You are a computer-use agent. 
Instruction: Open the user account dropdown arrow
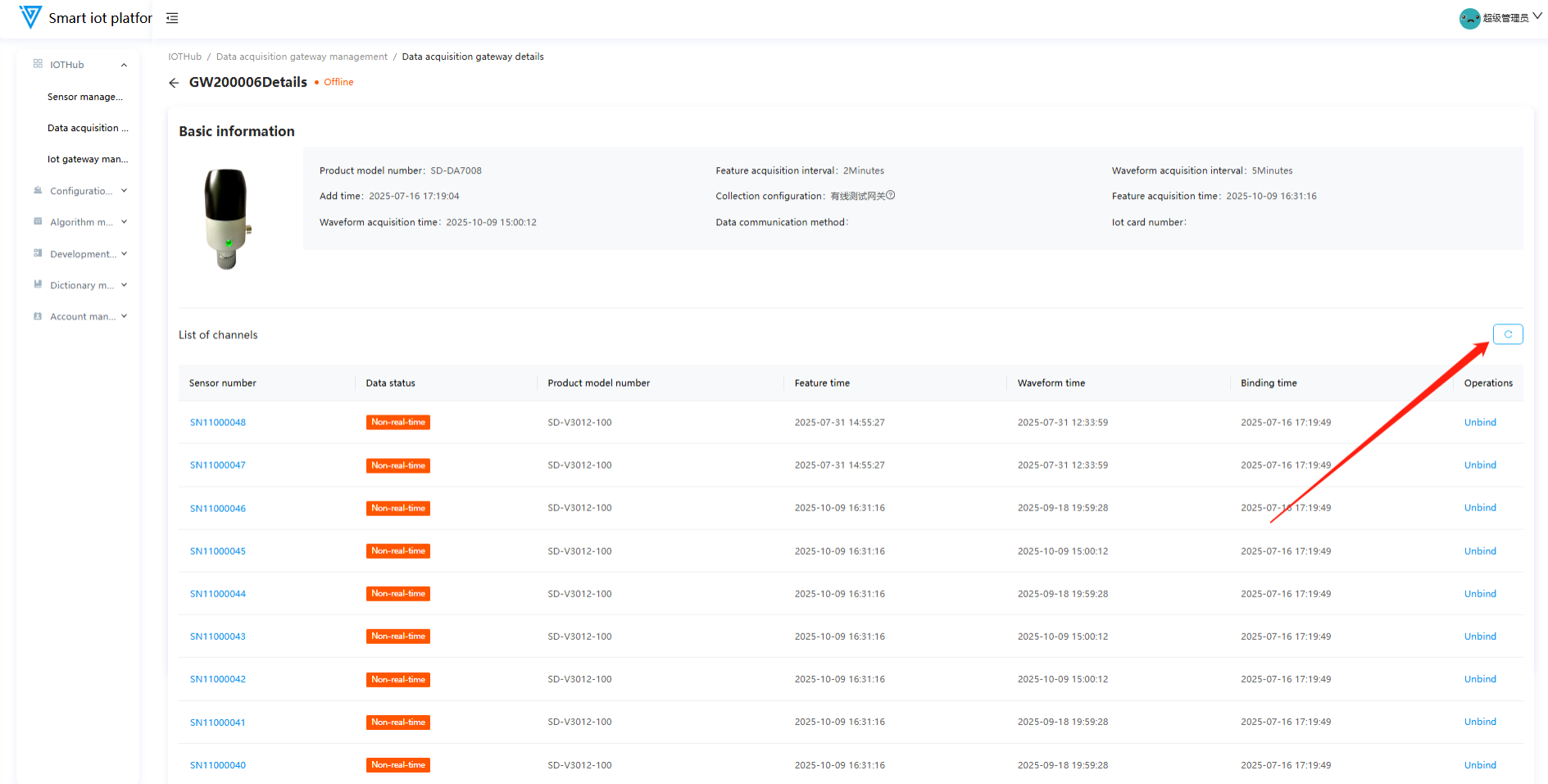(1537, 16)
